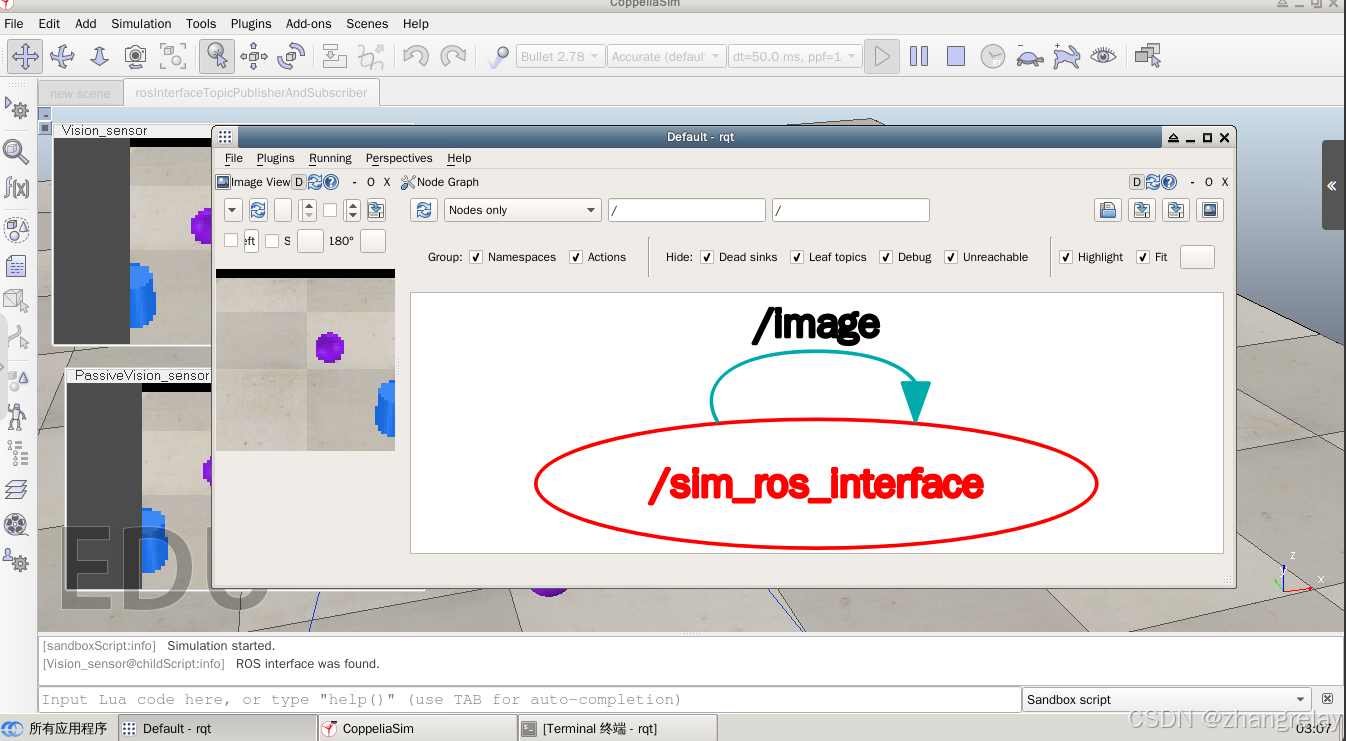Viewport: 1346px width, 741px height.
Task: Open the Image View topic dropdown
Action: 233,210
